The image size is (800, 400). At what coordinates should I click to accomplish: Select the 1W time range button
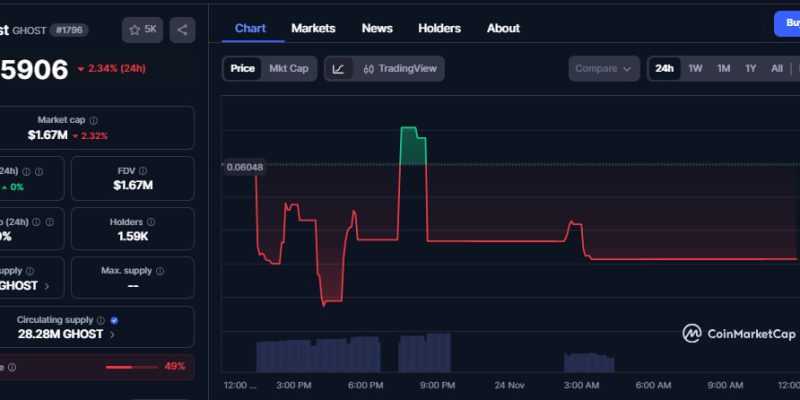[x=696, y=69]
